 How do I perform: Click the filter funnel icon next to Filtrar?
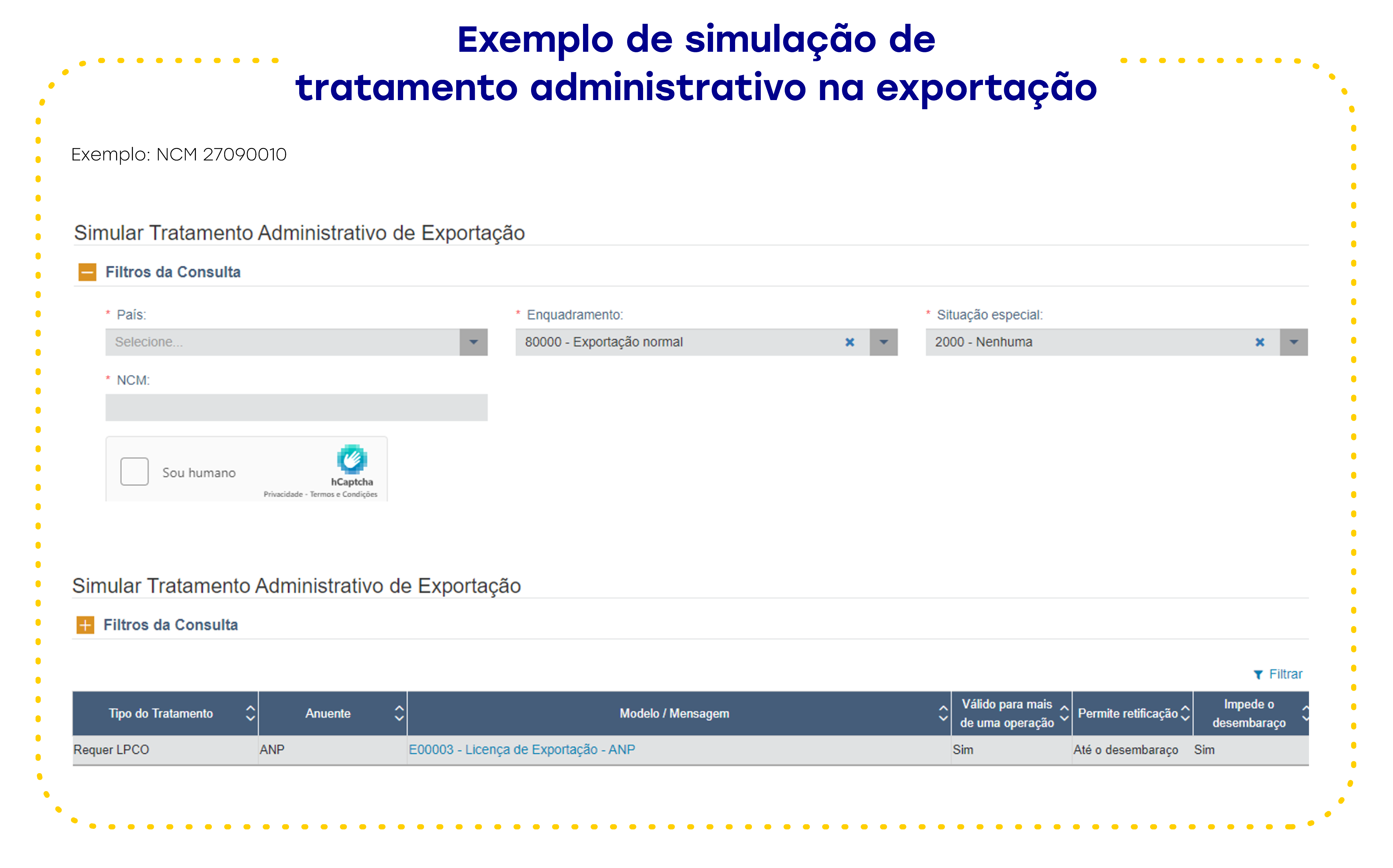[1259, 674]
